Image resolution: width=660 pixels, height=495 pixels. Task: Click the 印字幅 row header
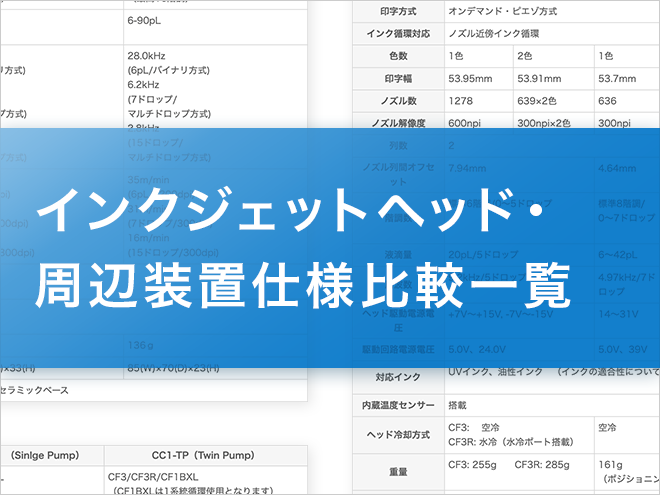pos(397,78)
